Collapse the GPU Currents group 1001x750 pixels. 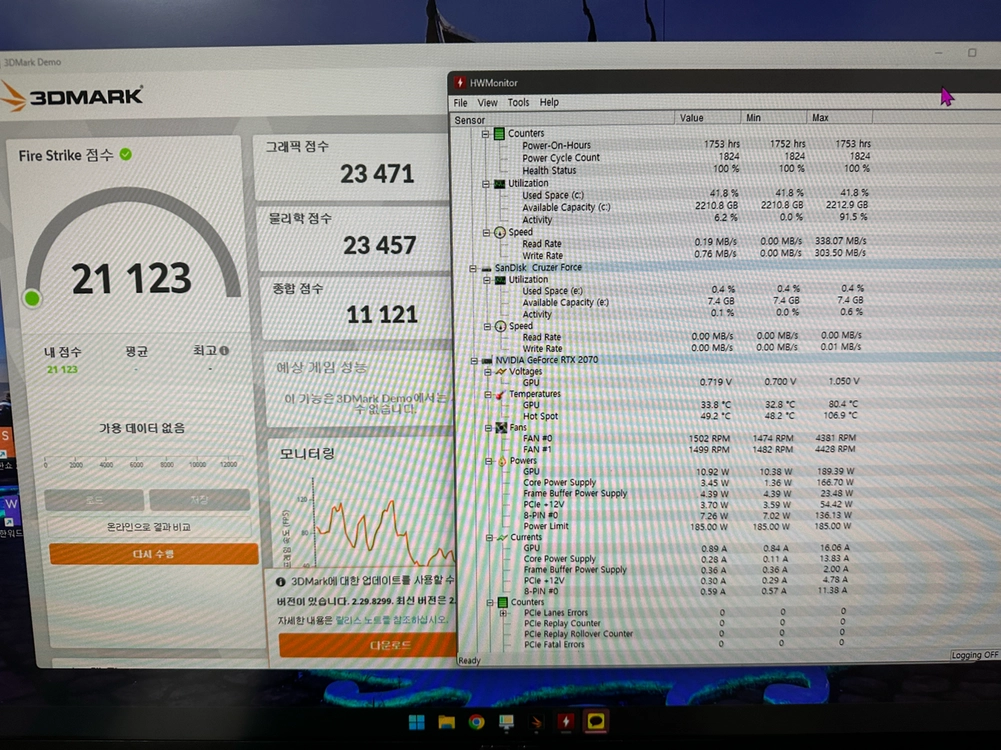coord(490,538)
